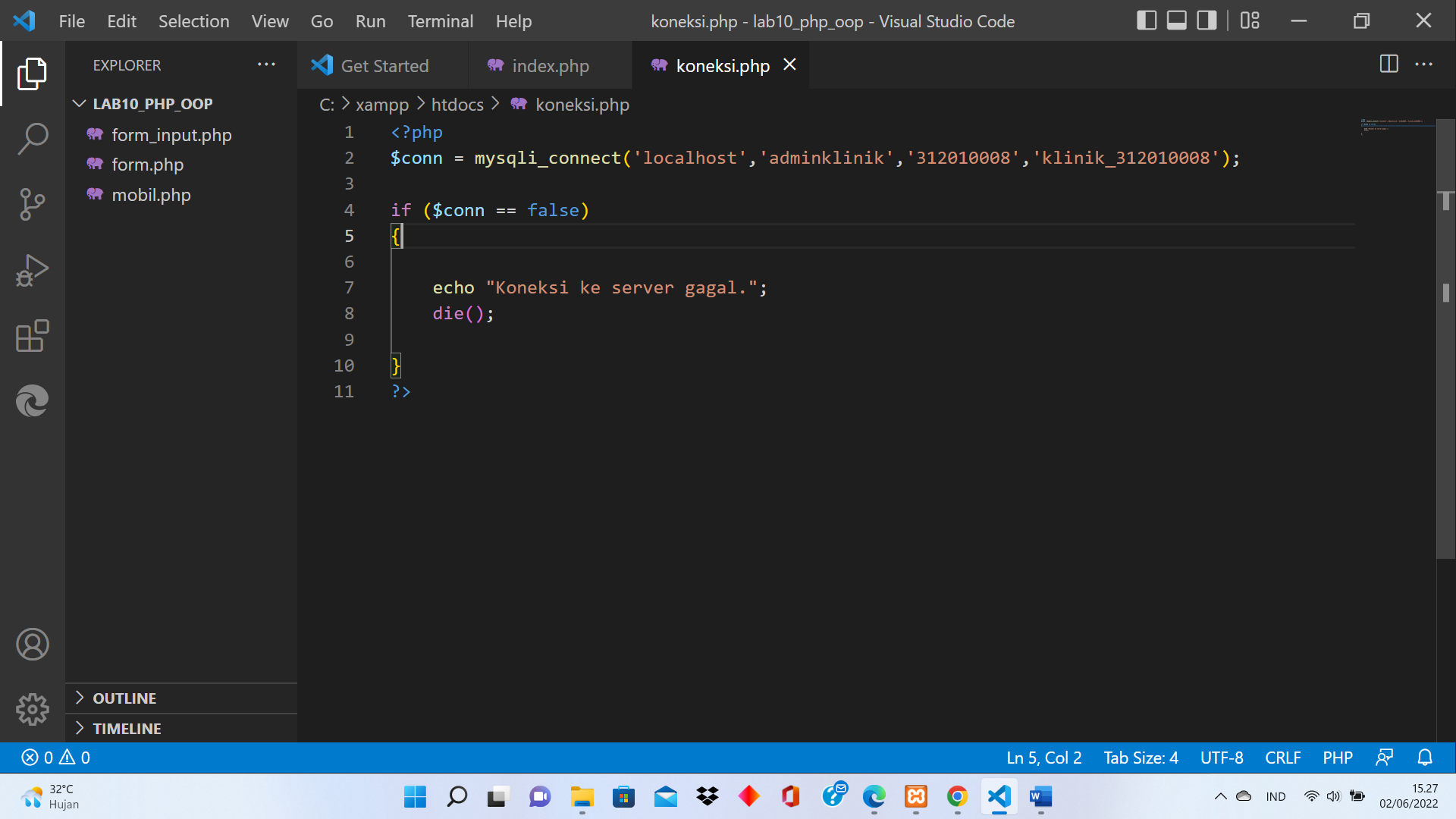Collapse the LAB10_PHP_OOP folder
Viewport: 1456px width, 819px height.
click(80, 104)
